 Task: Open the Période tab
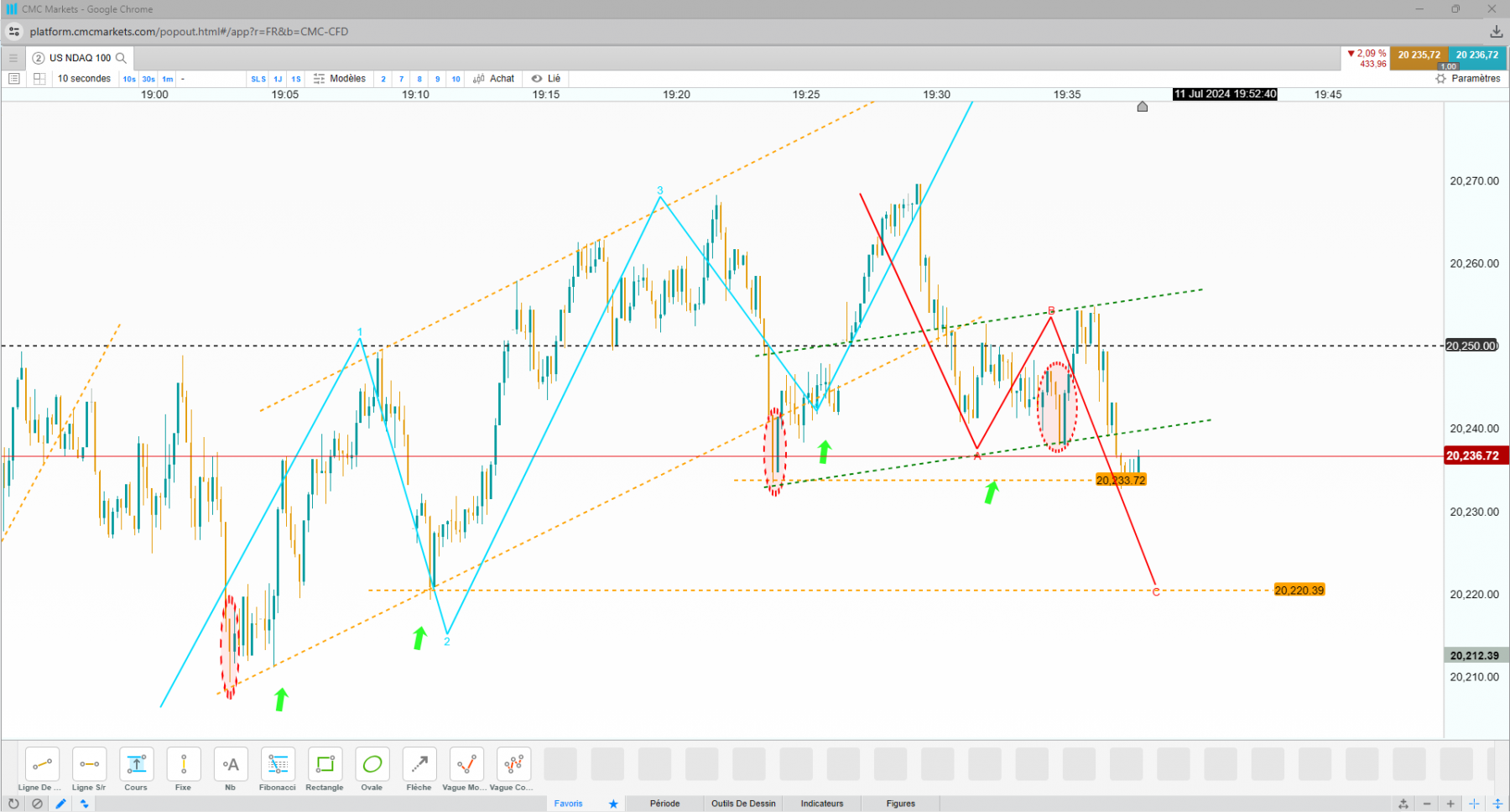(x=664, y=804)
